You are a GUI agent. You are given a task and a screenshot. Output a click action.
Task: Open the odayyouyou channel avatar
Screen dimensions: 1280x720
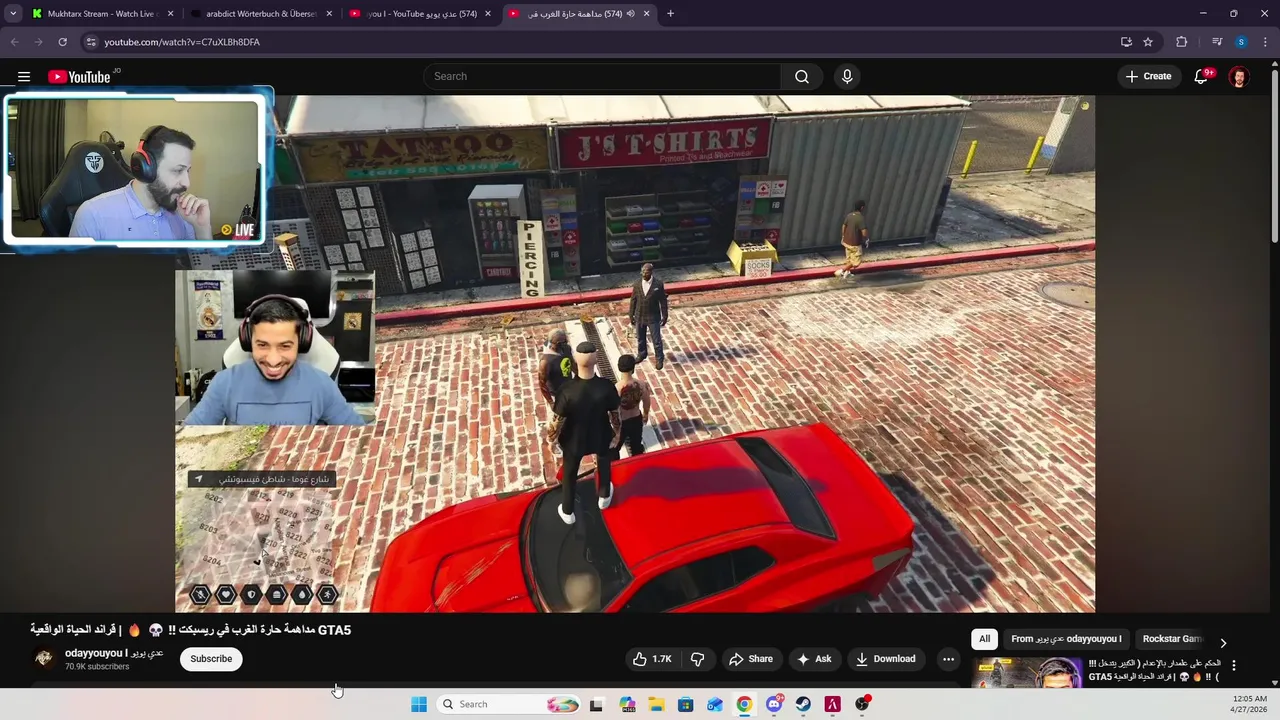[x=43, y=658]
